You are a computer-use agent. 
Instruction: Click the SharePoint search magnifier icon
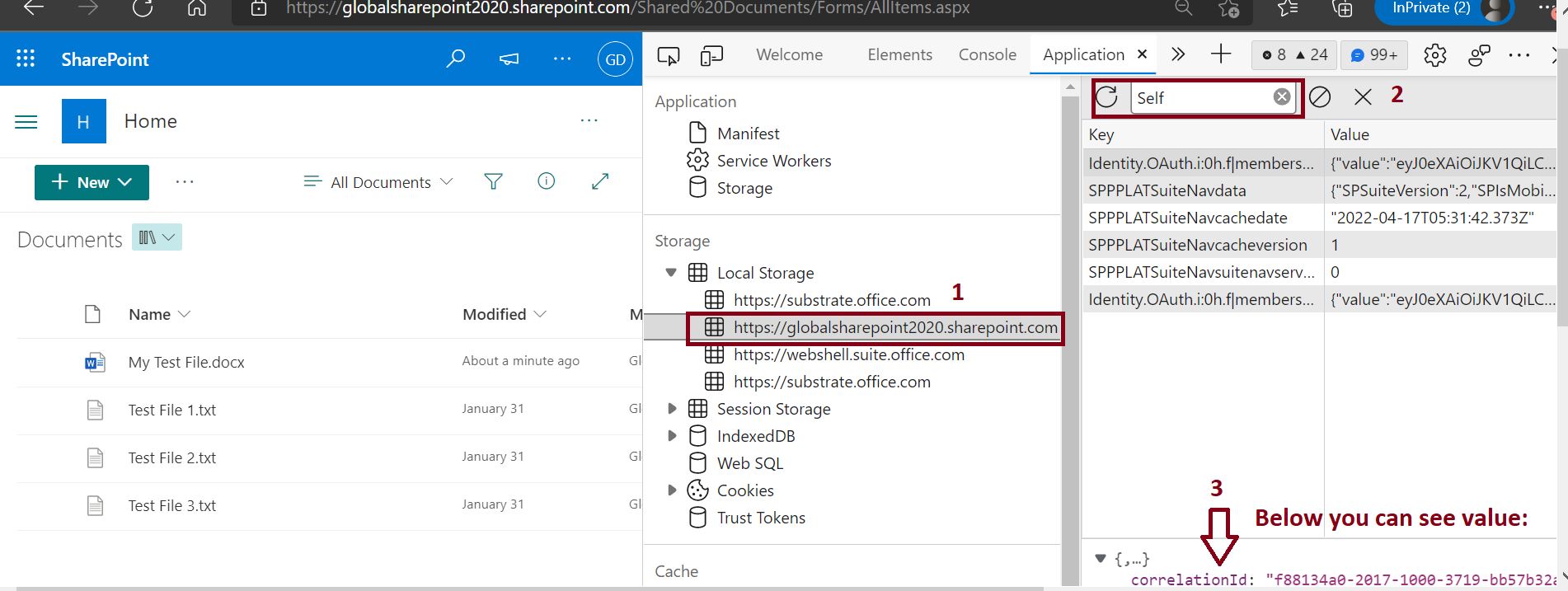click(x=455, y=59)
